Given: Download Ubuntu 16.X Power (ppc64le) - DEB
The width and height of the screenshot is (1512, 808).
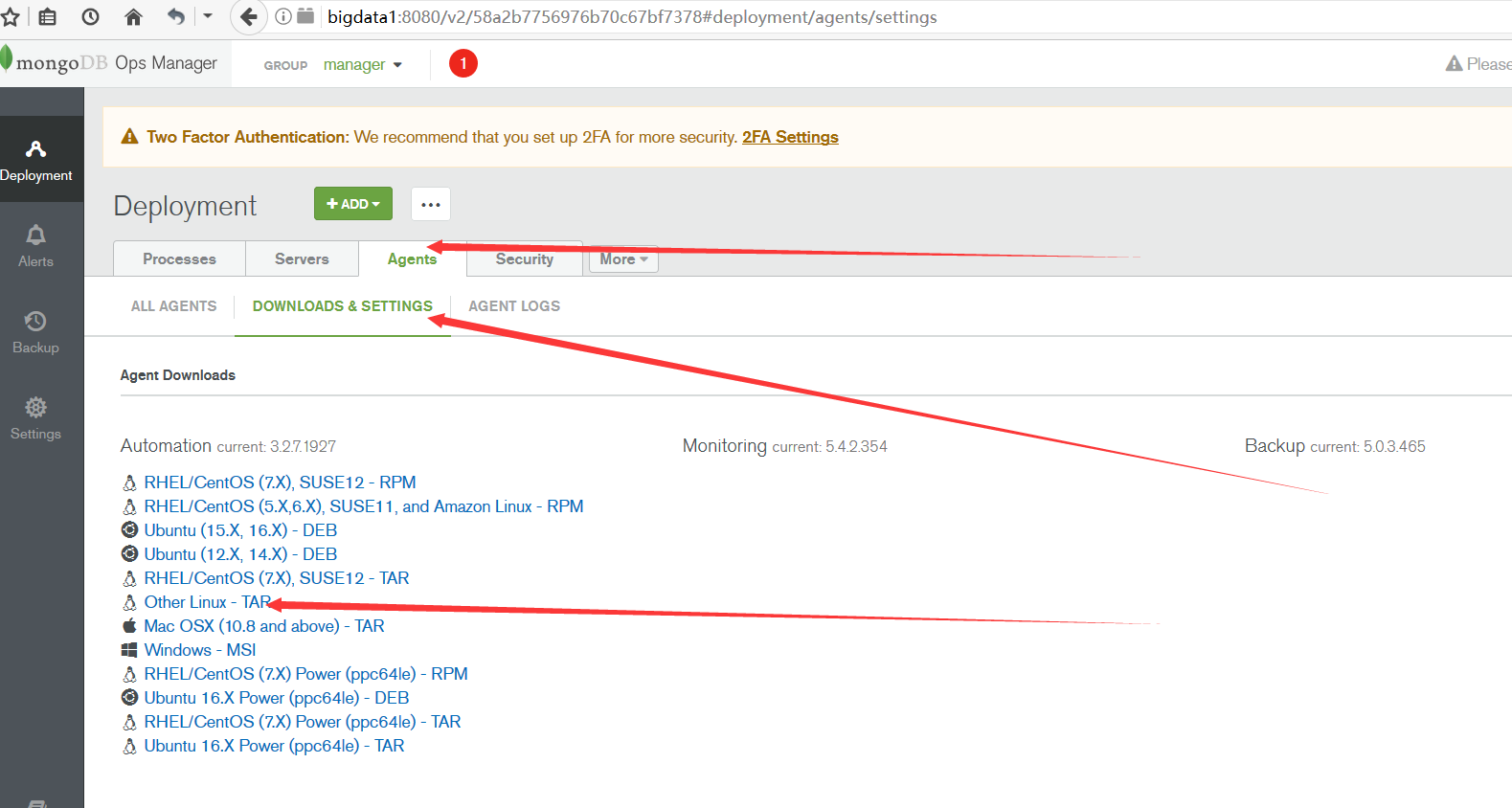Looking at the screenshot, I should point(277,698).
